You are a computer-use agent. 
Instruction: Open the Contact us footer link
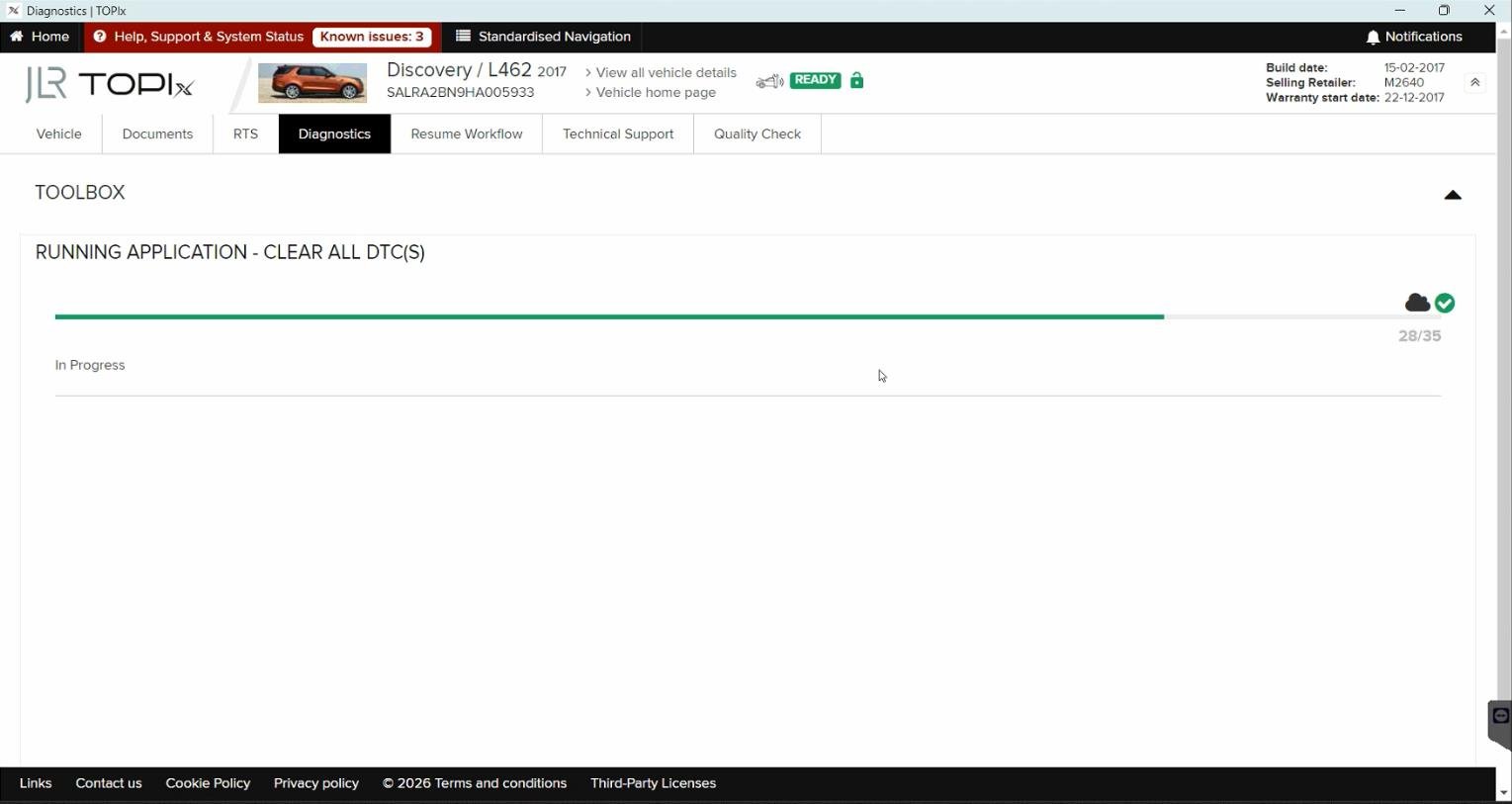click(109, 783)
